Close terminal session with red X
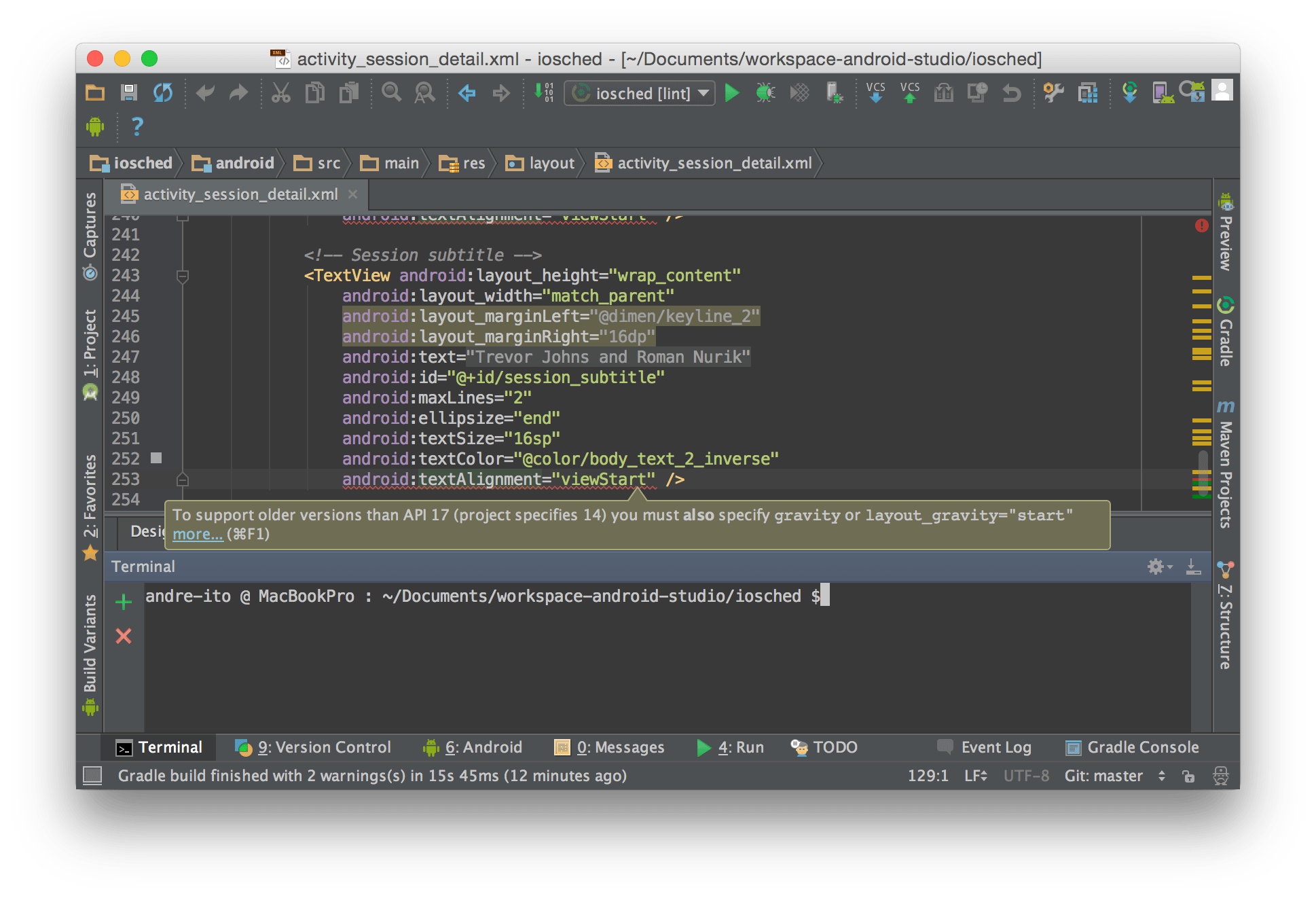The width and height of the screenshot is (1316, 898). point(124,636)
